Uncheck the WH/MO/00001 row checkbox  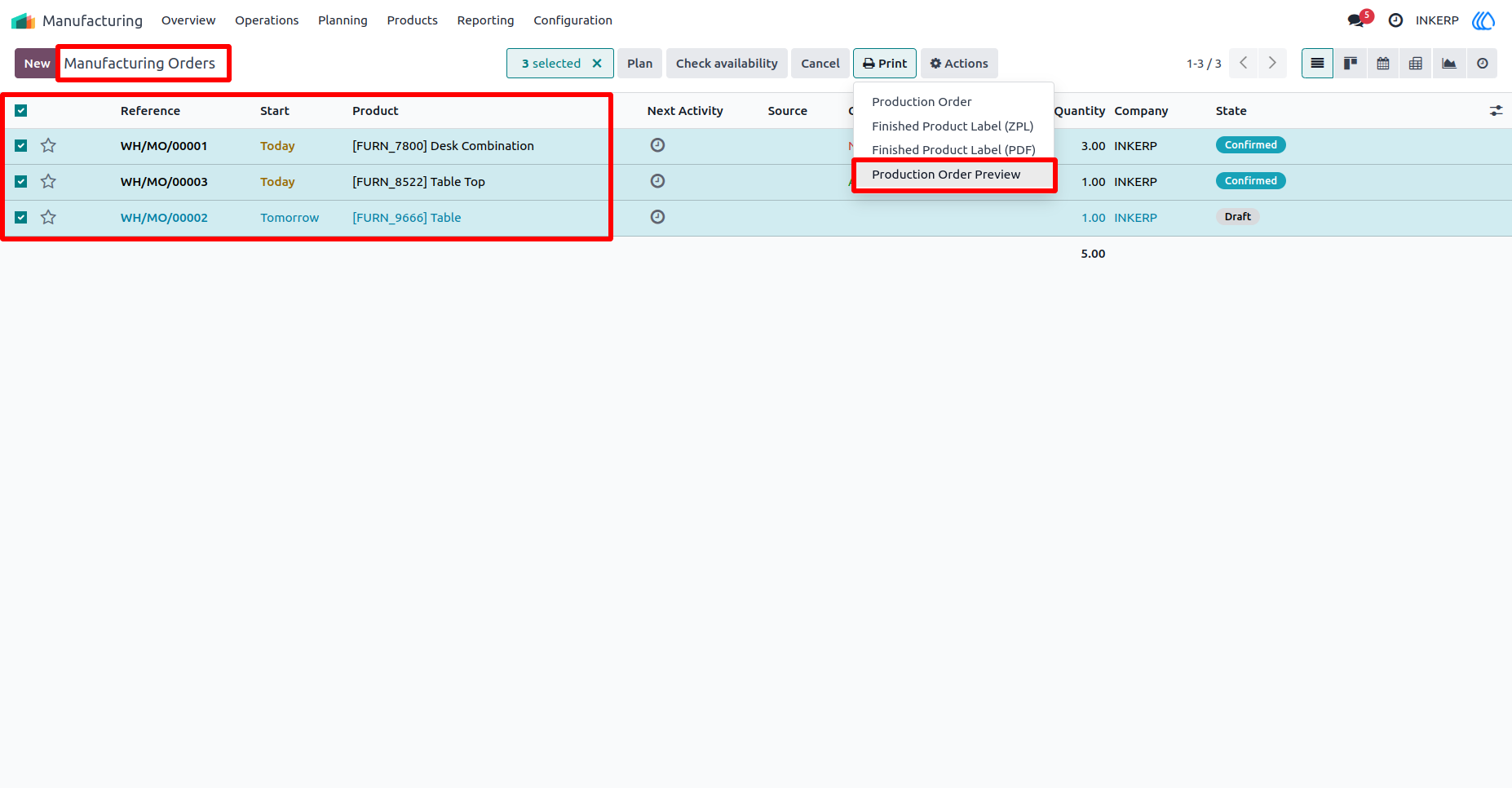21,146
